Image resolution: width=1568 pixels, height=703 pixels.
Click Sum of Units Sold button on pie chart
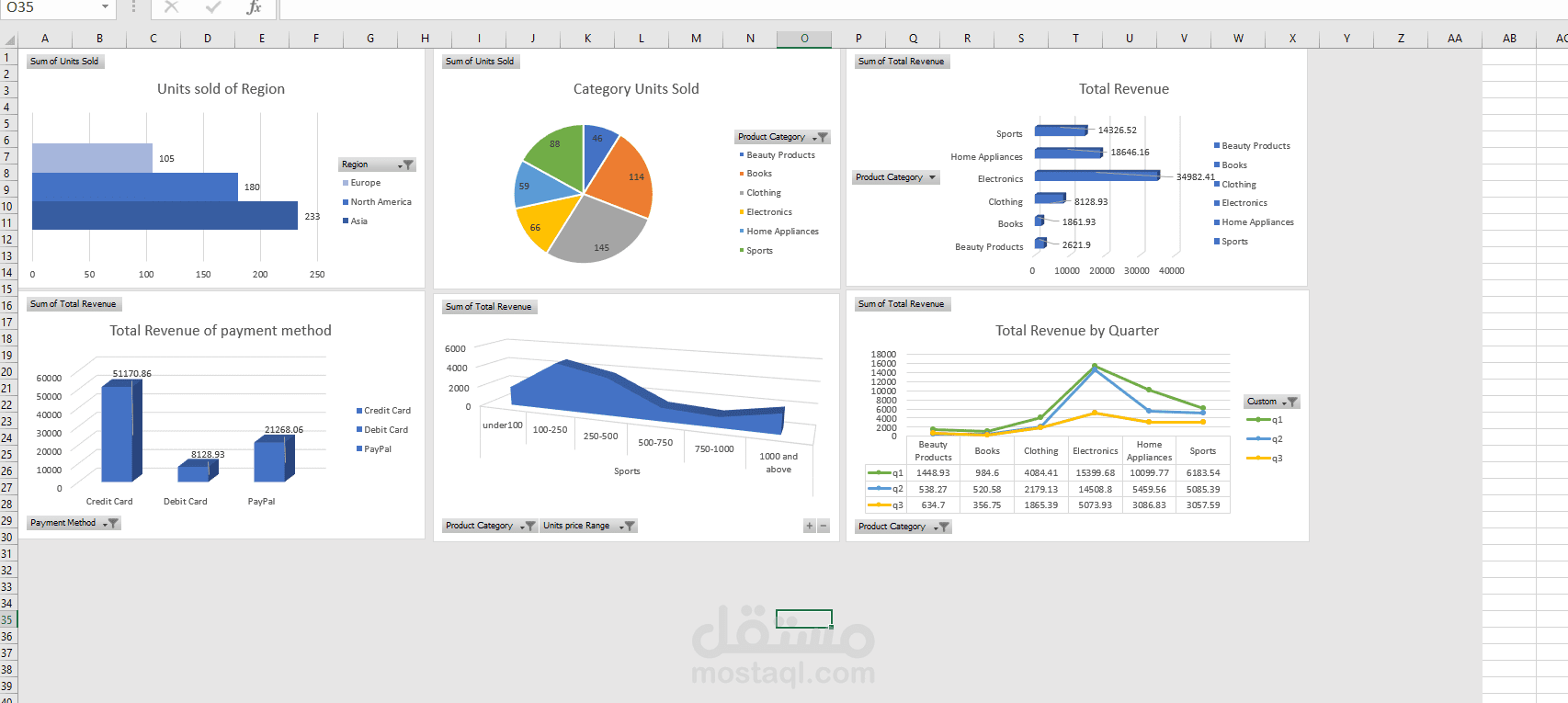coord(481,62)
